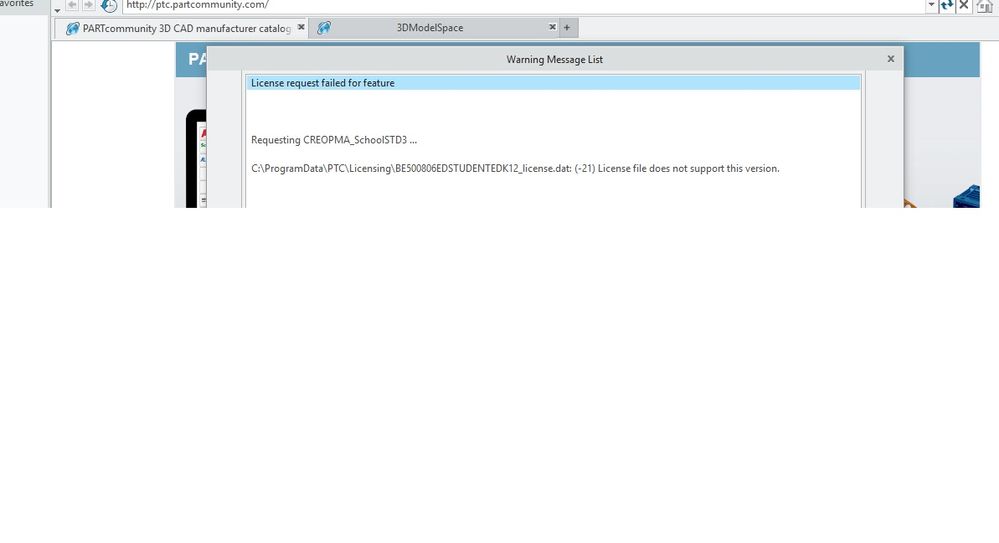Expand the dropdown arrow left of back button
This screenshot has height=543, width=999.
[57, 10]
